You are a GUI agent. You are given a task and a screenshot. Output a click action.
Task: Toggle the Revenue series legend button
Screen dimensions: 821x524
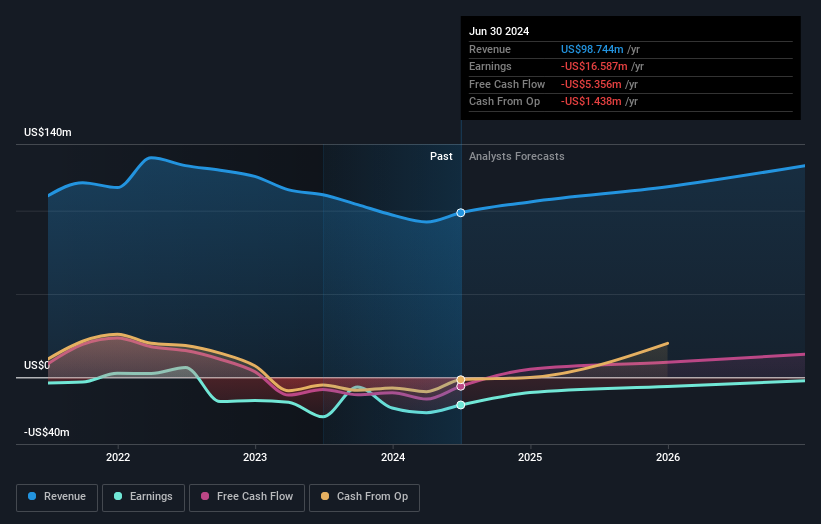click(57, 497)
